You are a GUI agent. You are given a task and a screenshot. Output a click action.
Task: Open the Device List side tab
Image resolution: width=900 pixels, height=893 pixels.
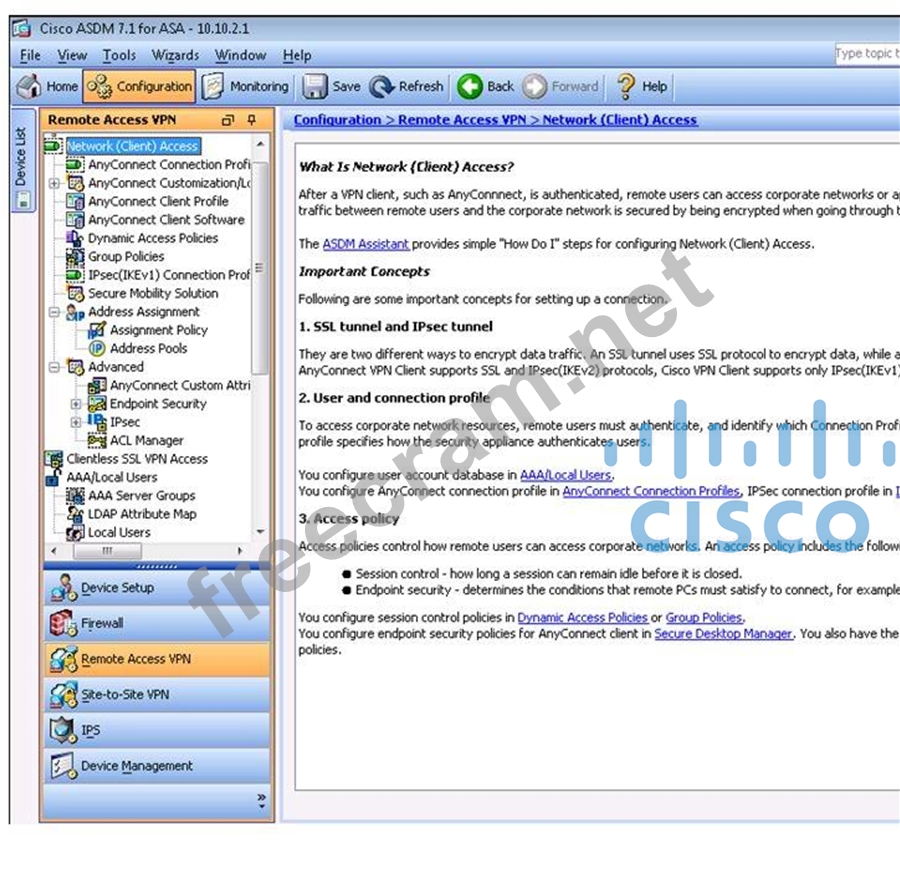(x=21, y=160)
